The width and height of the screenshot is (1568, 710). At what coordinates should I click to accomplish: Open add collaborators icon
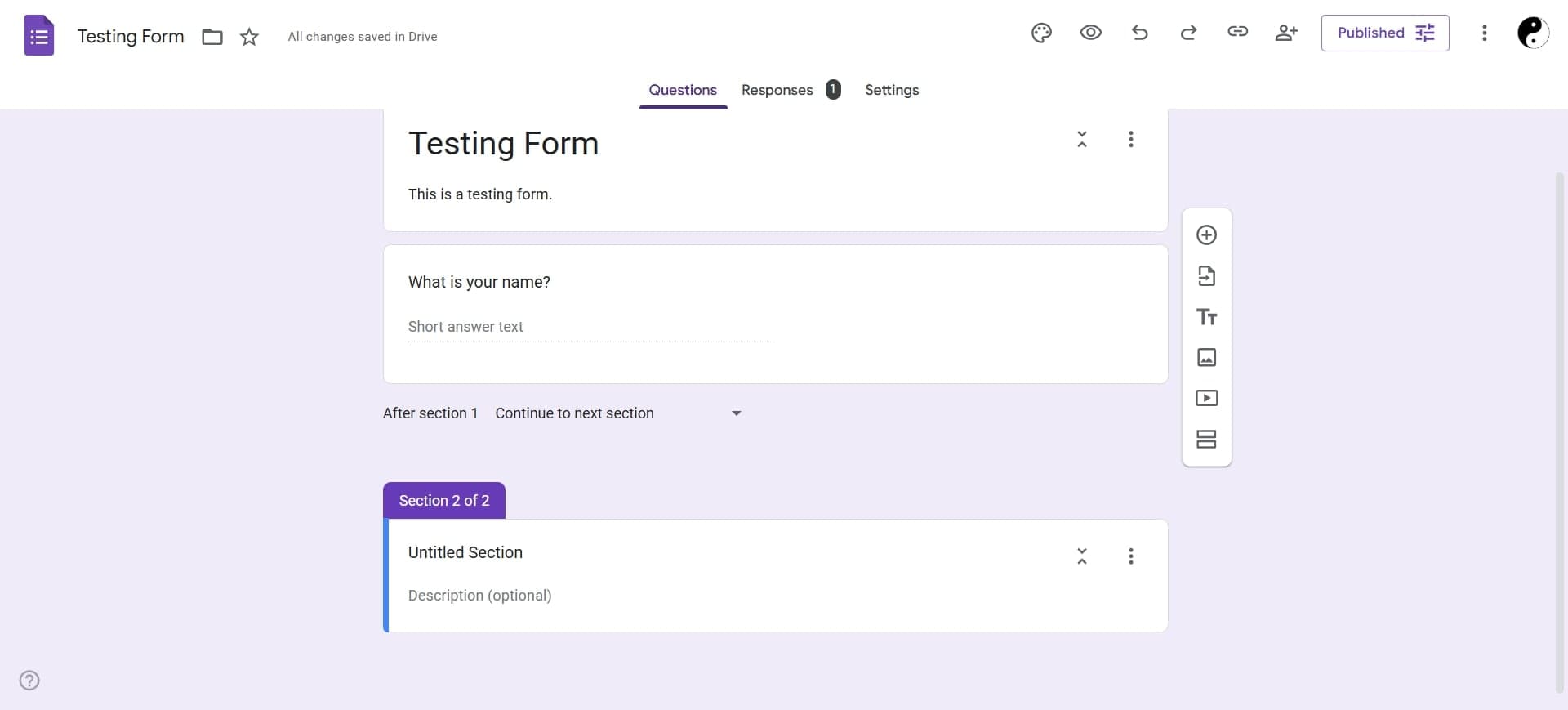click(x=1286, y=33)
